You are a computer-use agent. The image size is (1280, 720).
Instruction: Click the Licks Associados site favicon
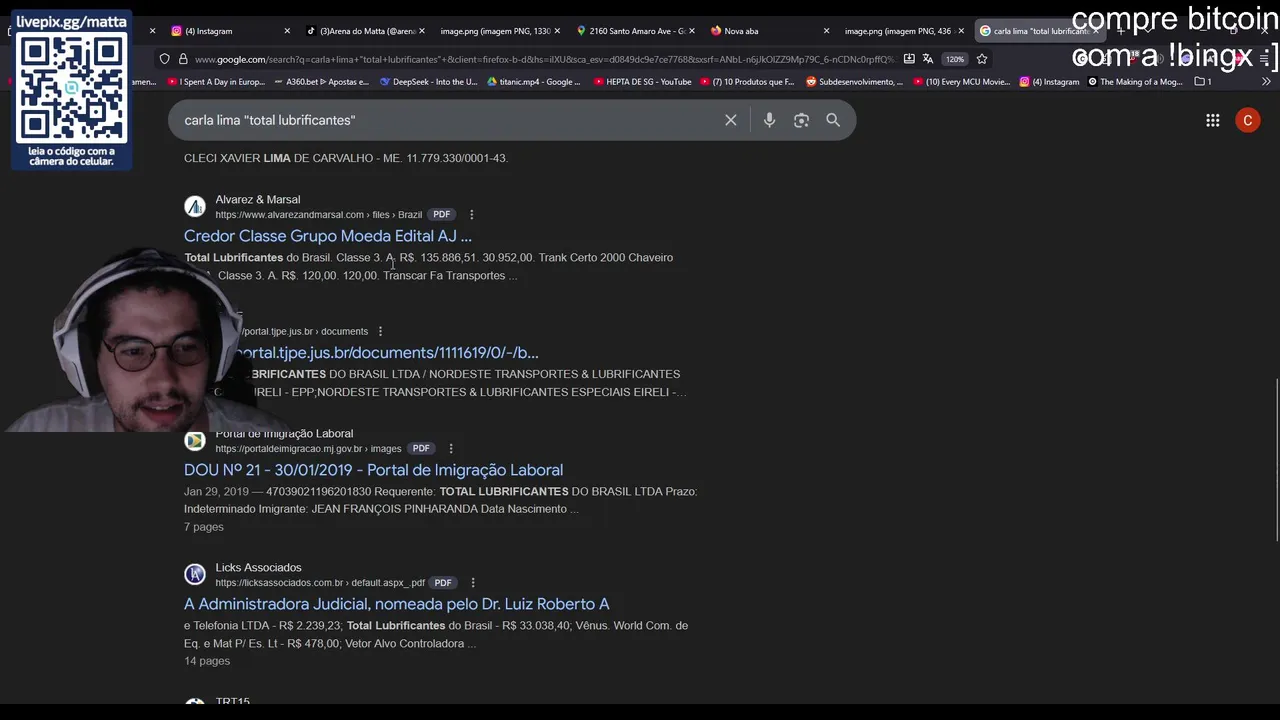pos(195,574)
